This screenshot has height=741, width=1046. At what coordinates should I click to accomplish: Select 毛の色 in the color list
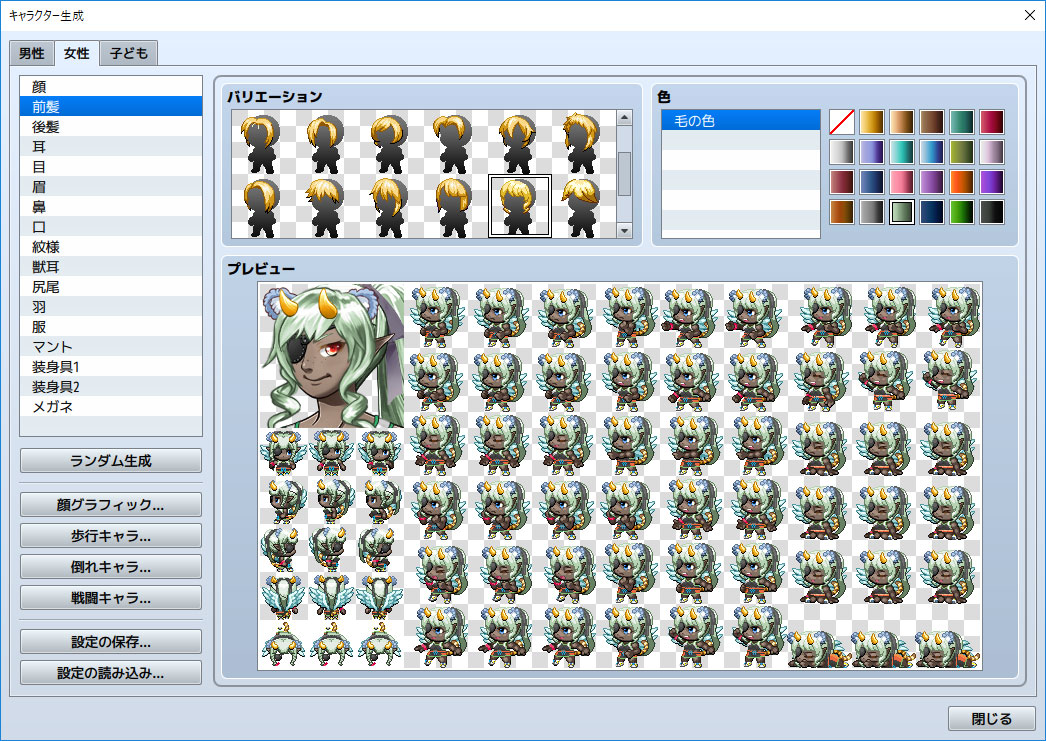pos(740,120)
